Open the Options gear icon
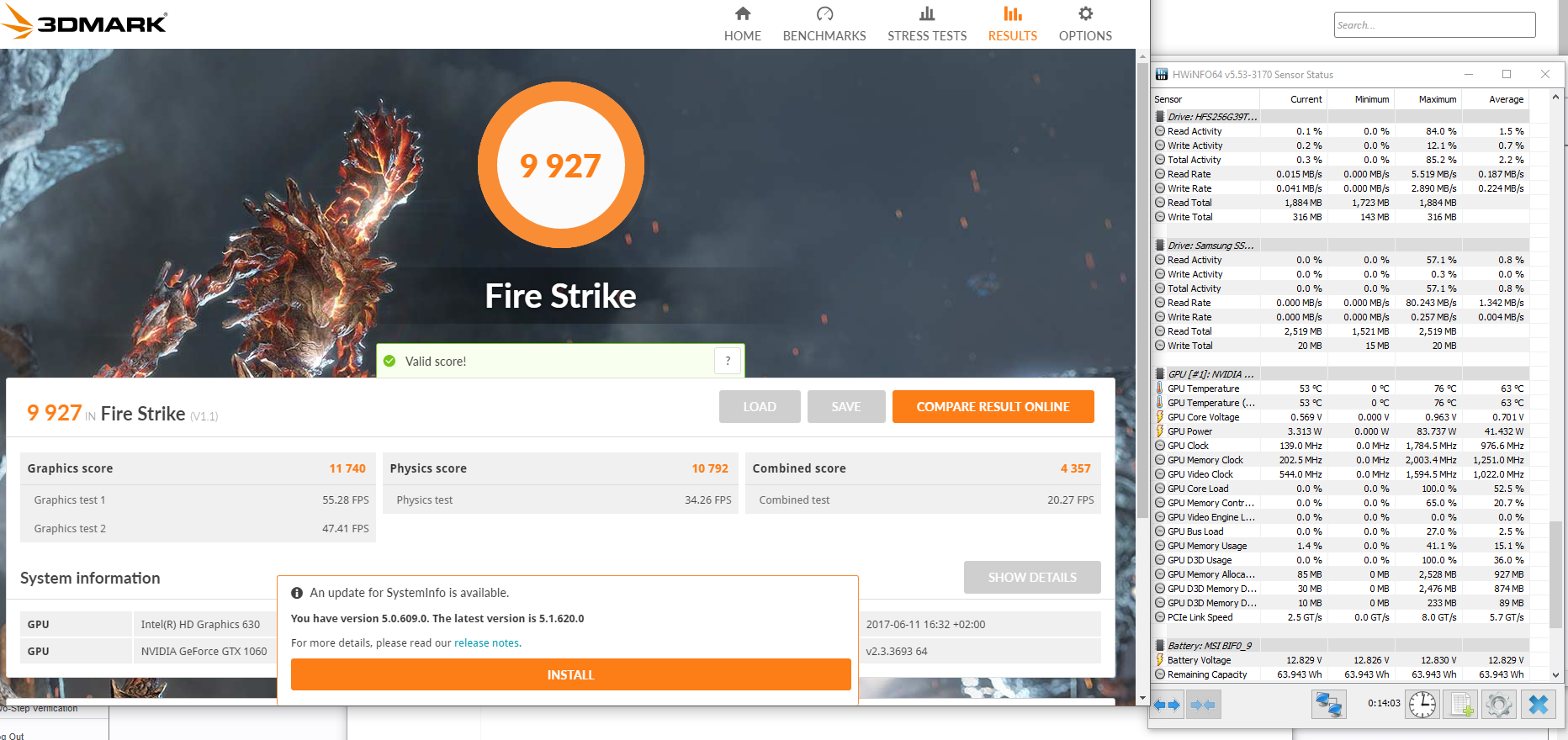Viewport: 1568px width, 740px height. [x=1085, y=13]
